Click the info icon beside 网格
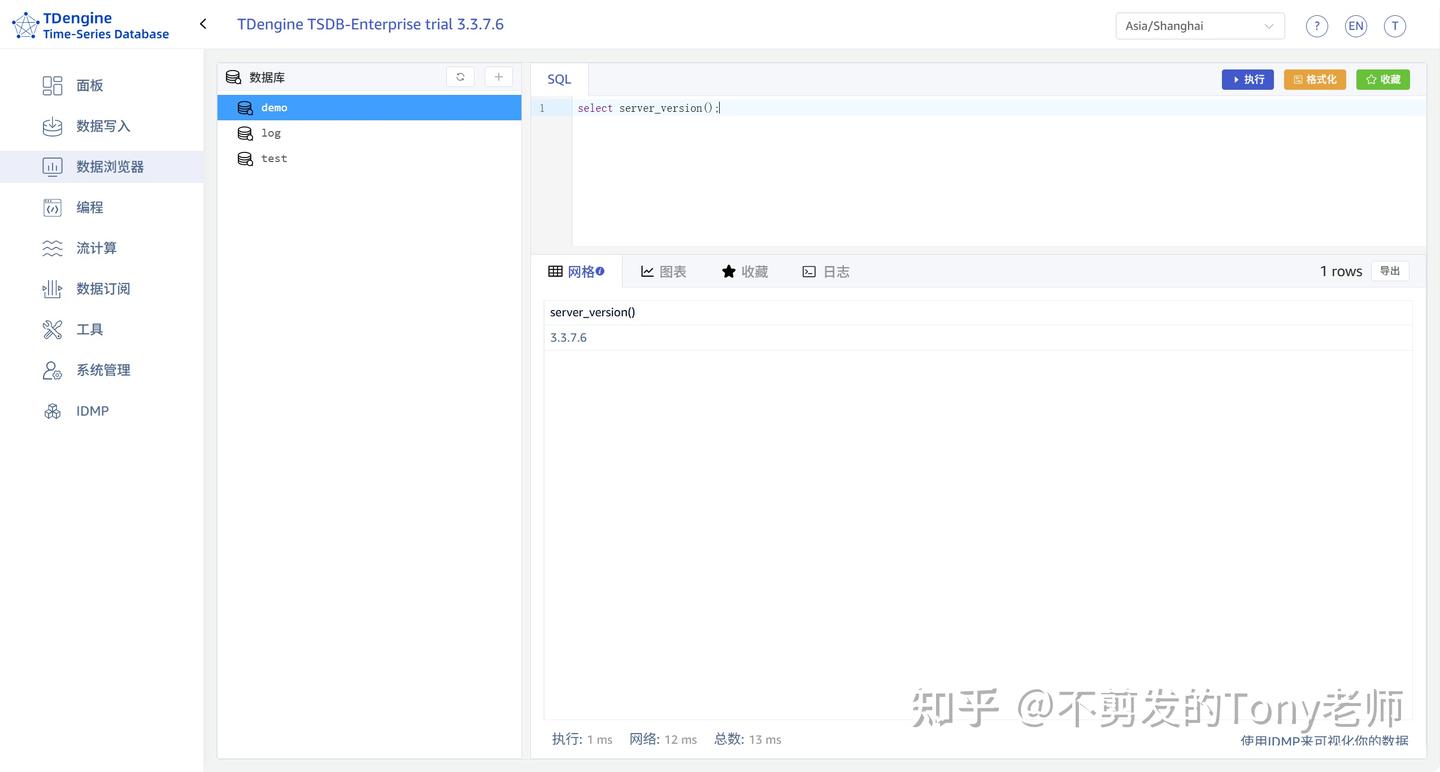 600,271
